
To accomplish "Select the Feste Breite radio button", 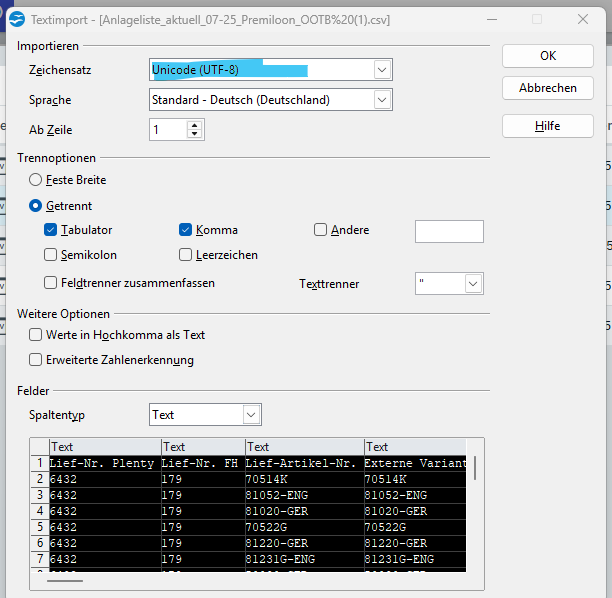I will coord(36,180).
